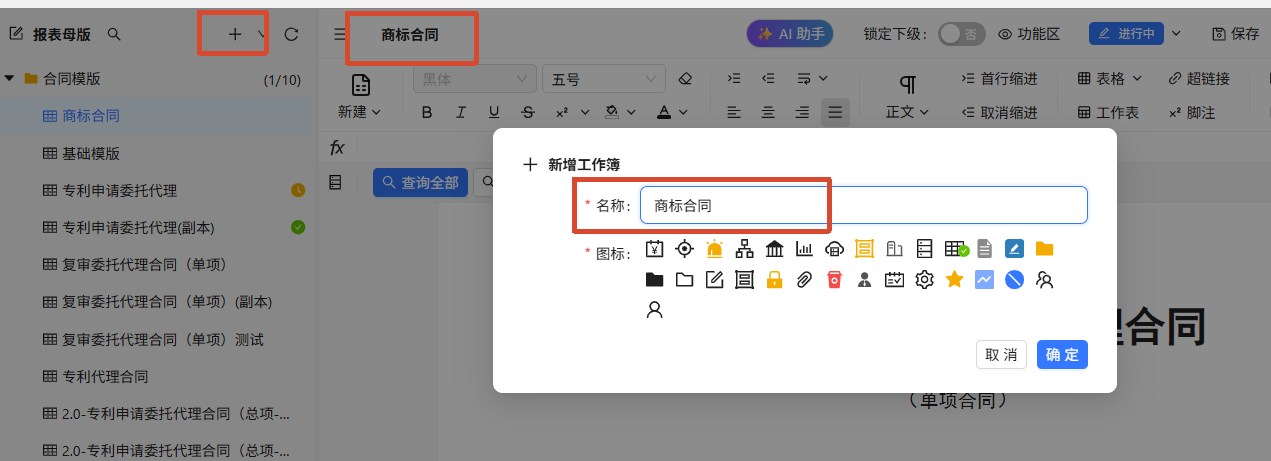Click the 查询全部 button
This screenshot has height=461, width=1271.
pyautogui.click(x=420, y=183)
